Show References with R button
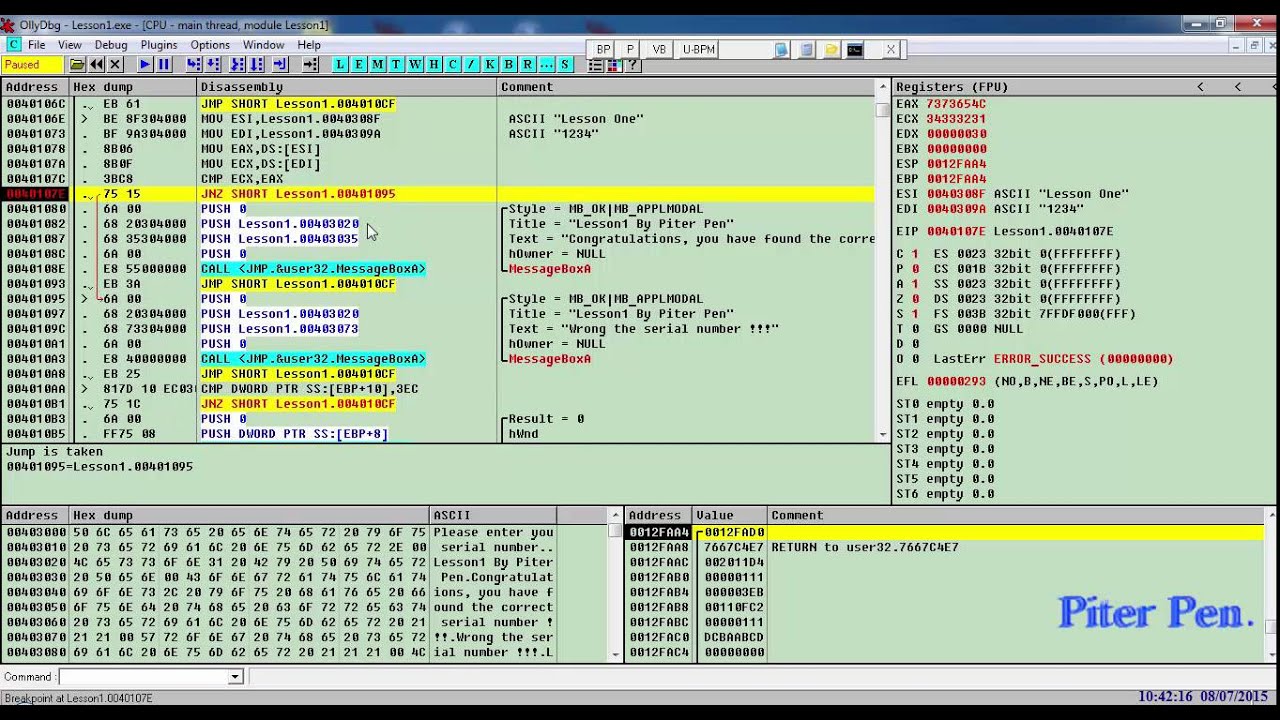This screenshot has width=1280, height=720. (x=527, y=64)
